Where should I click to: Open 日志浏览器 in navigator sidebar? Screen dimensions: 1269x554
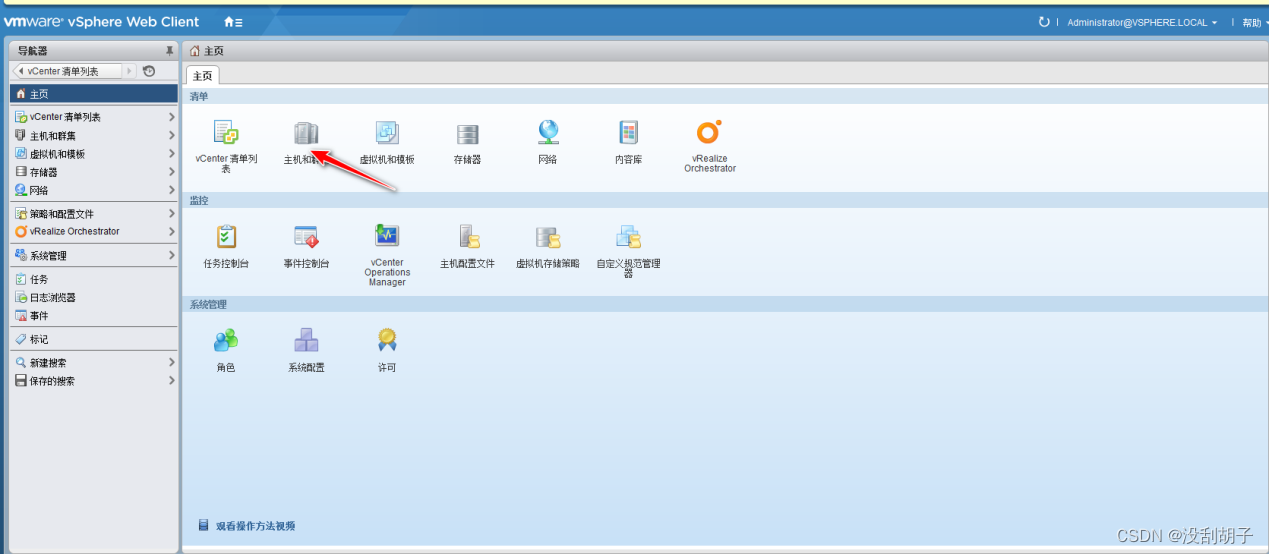click(94, 297)
